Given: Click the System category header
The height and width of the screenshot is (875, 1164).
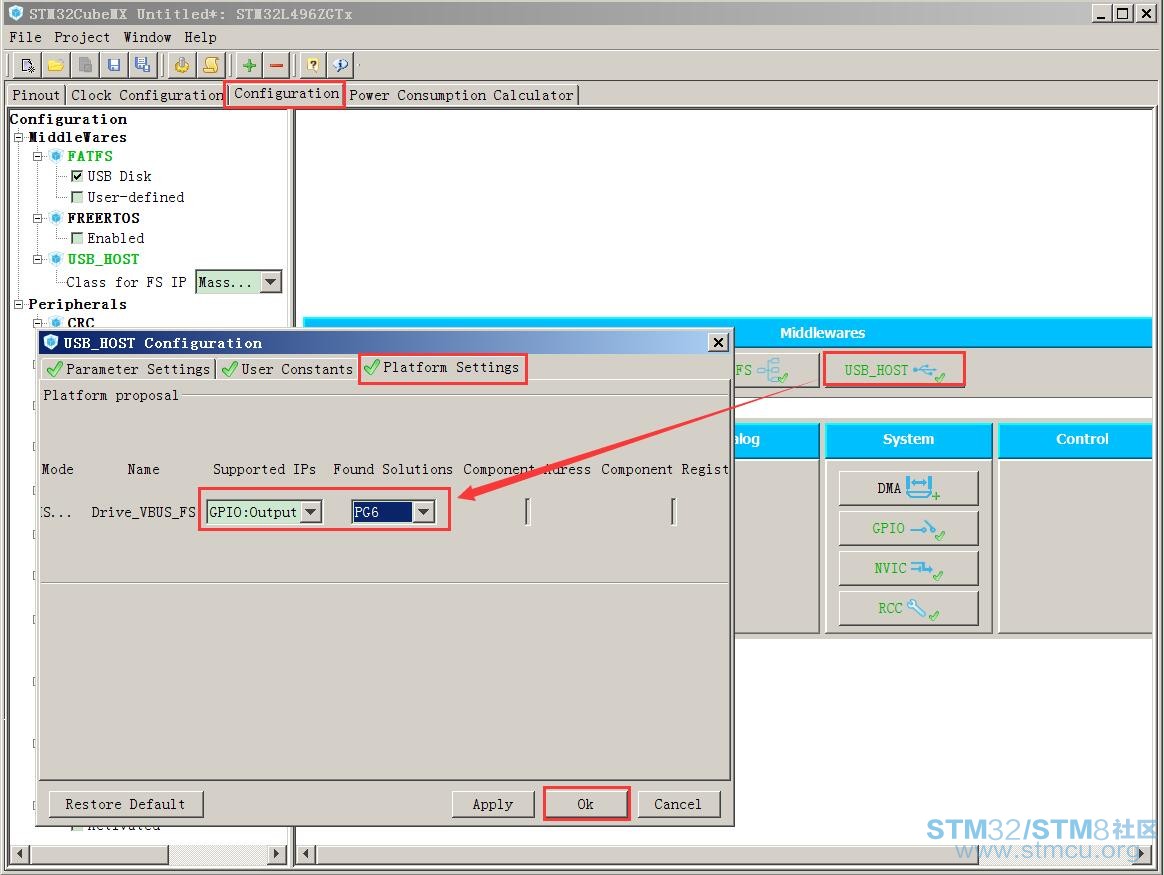Looking at the screenshot, I should tap(909, 439).
